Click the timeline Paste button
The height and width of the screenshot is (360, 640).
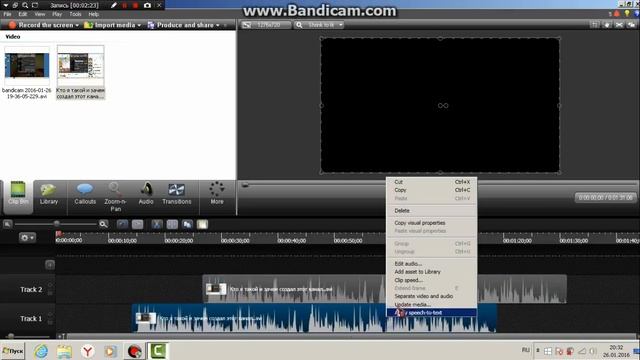point(202,224)
